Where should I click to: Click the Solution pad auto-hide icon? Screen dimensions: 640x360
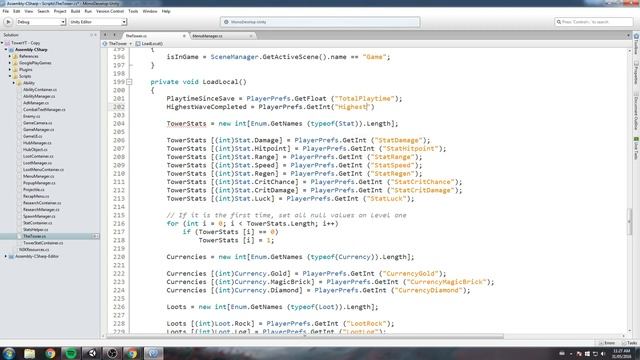tap(91, 35)
